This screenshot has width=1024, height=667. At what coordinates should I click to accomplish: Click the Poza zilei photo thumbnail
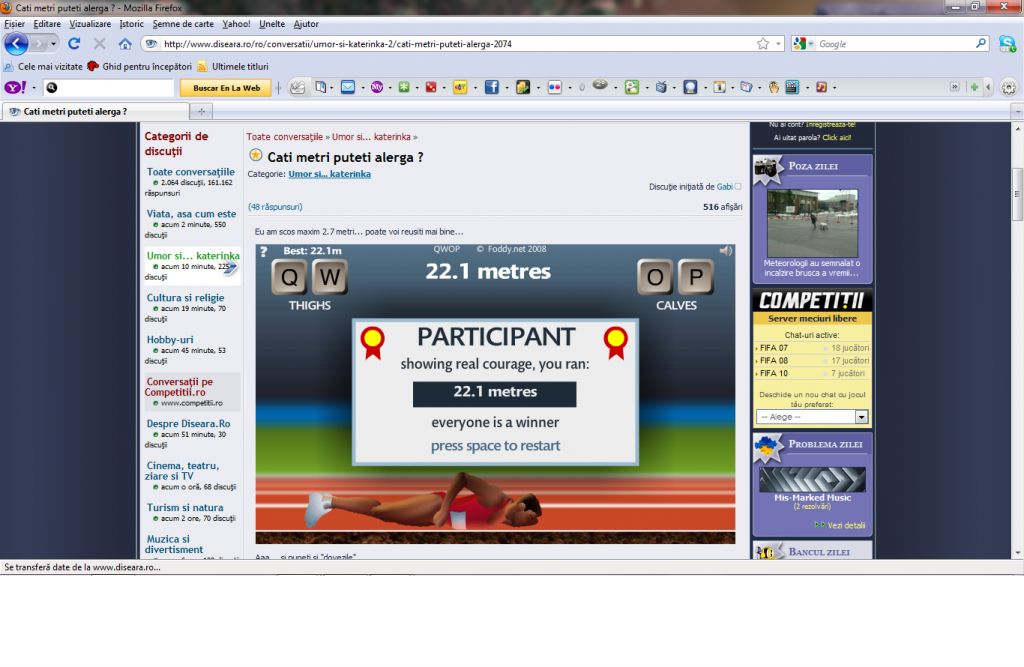click(x=812, y=222)
